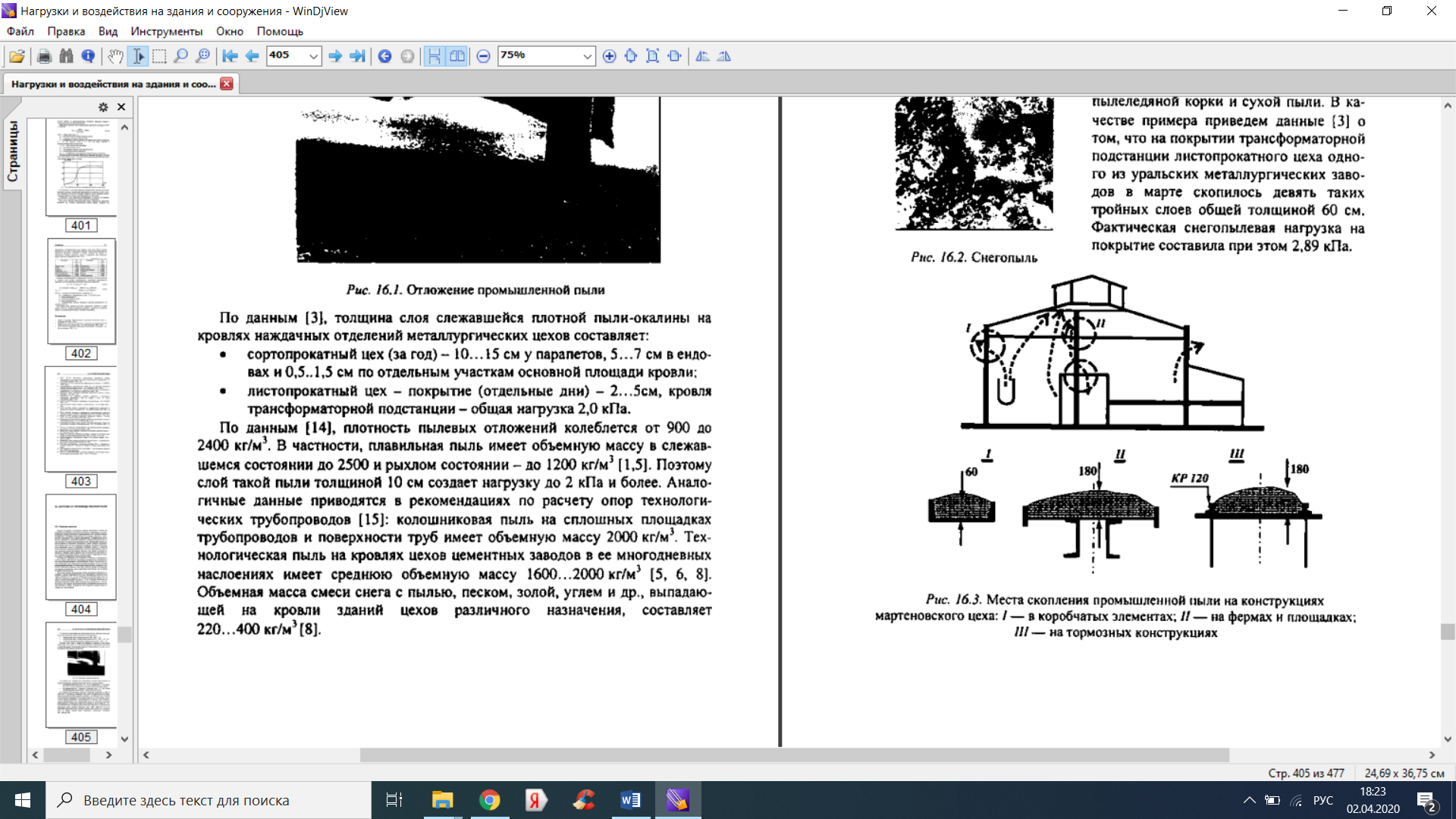Viewport: 1456px width, 819px height.
Task: Rotate the page counterclockwise
Action: [702, 56]
